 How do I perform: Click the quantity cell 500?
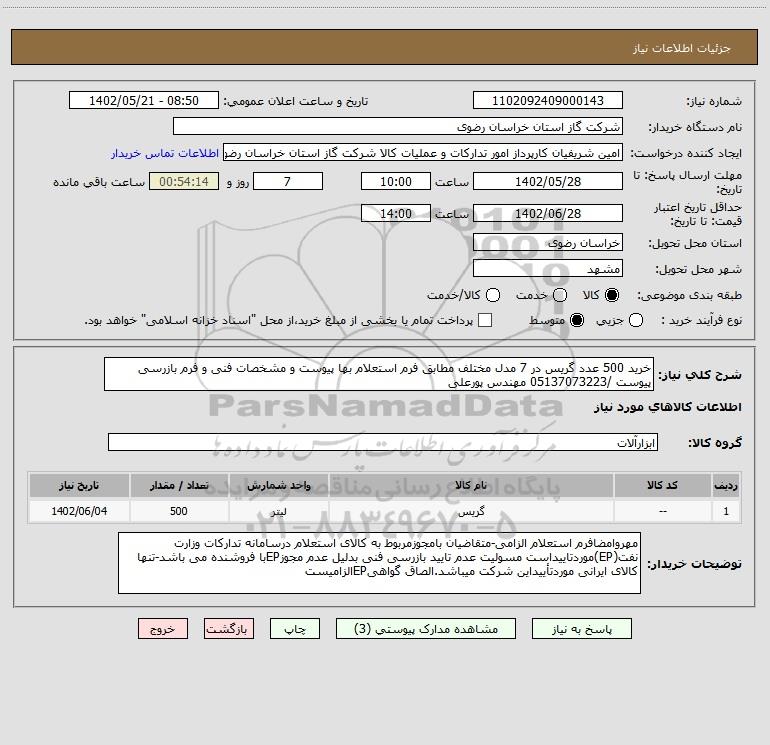tap(179, 511)
